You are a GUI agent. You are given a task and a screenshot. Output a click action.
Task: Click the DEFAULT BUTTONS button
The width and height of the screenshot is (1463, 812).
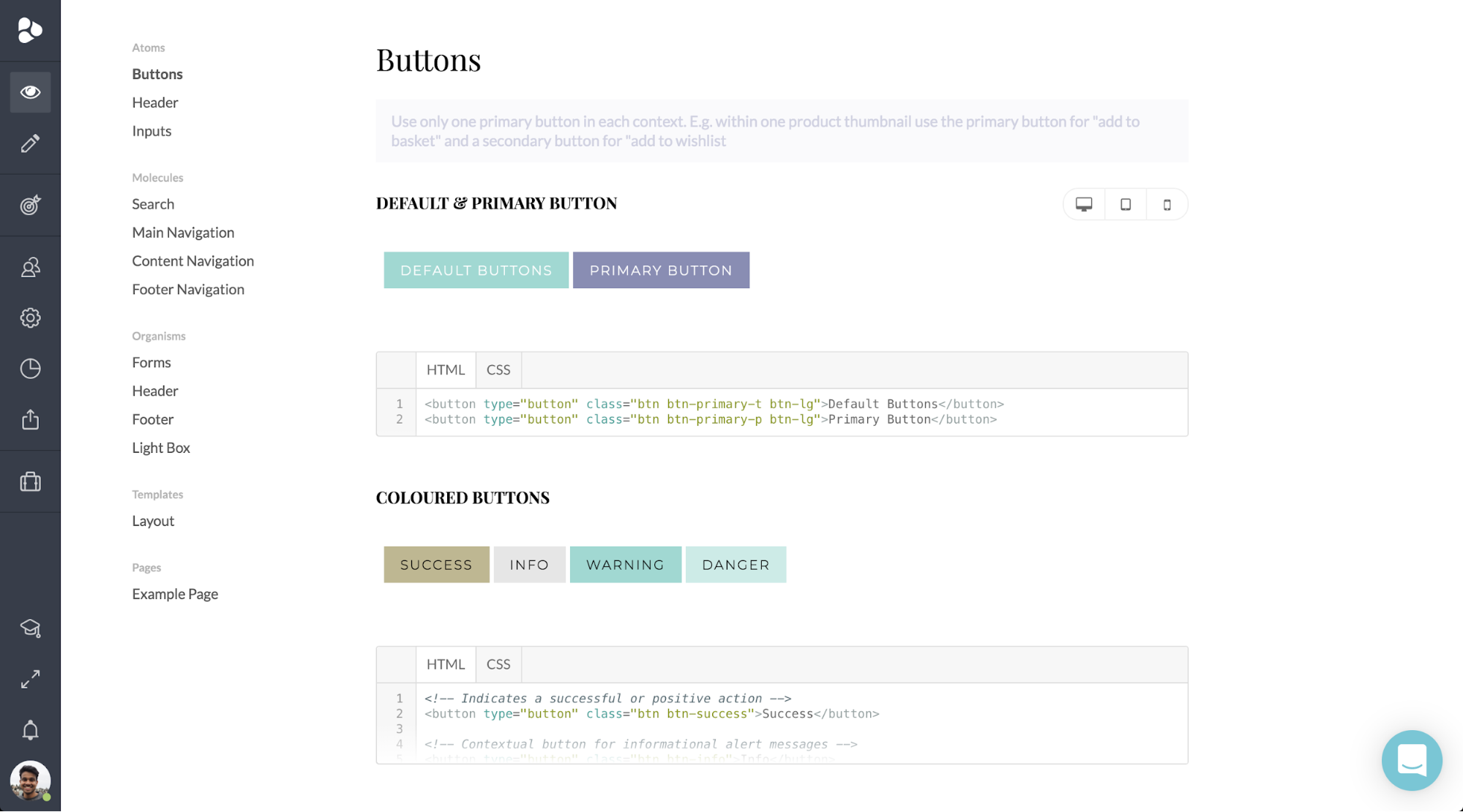point(476,270)
